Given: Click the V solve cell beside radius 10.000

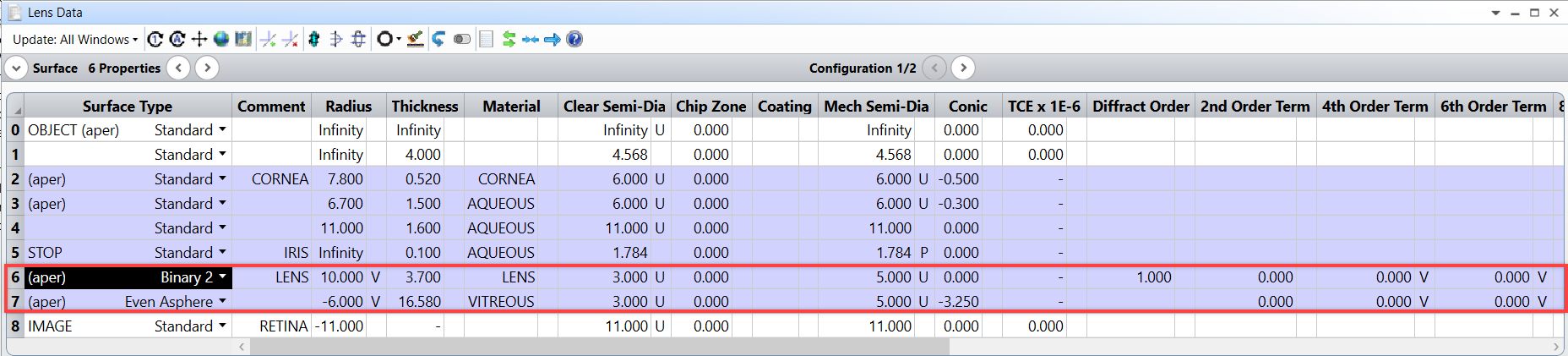Looking at the screenshot, I should tap(375, 277).
